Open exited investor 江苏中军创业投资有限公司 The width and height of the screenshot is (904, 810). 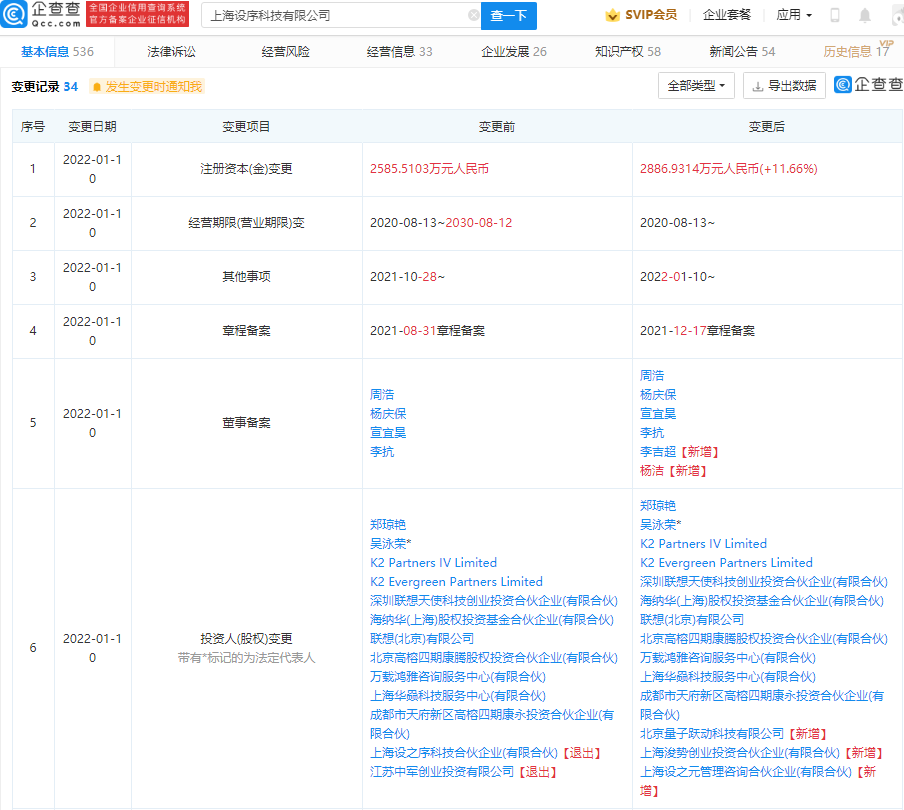pyautogui.click(x=442, y=772)
